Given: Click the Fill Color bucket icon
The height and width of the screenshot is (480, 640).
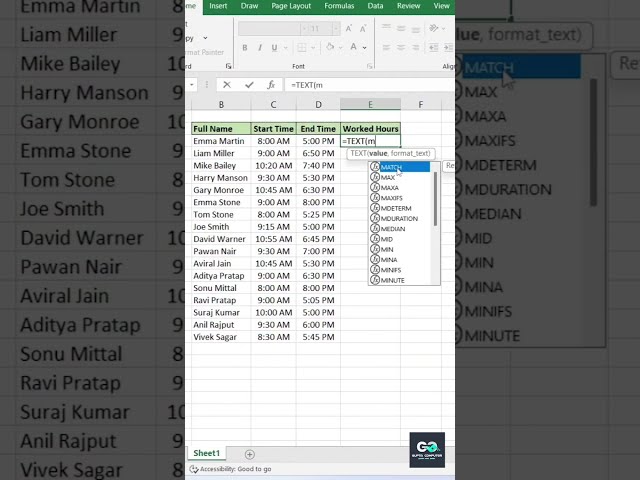Looking at the screenshot, I should [x=330, y=47].
